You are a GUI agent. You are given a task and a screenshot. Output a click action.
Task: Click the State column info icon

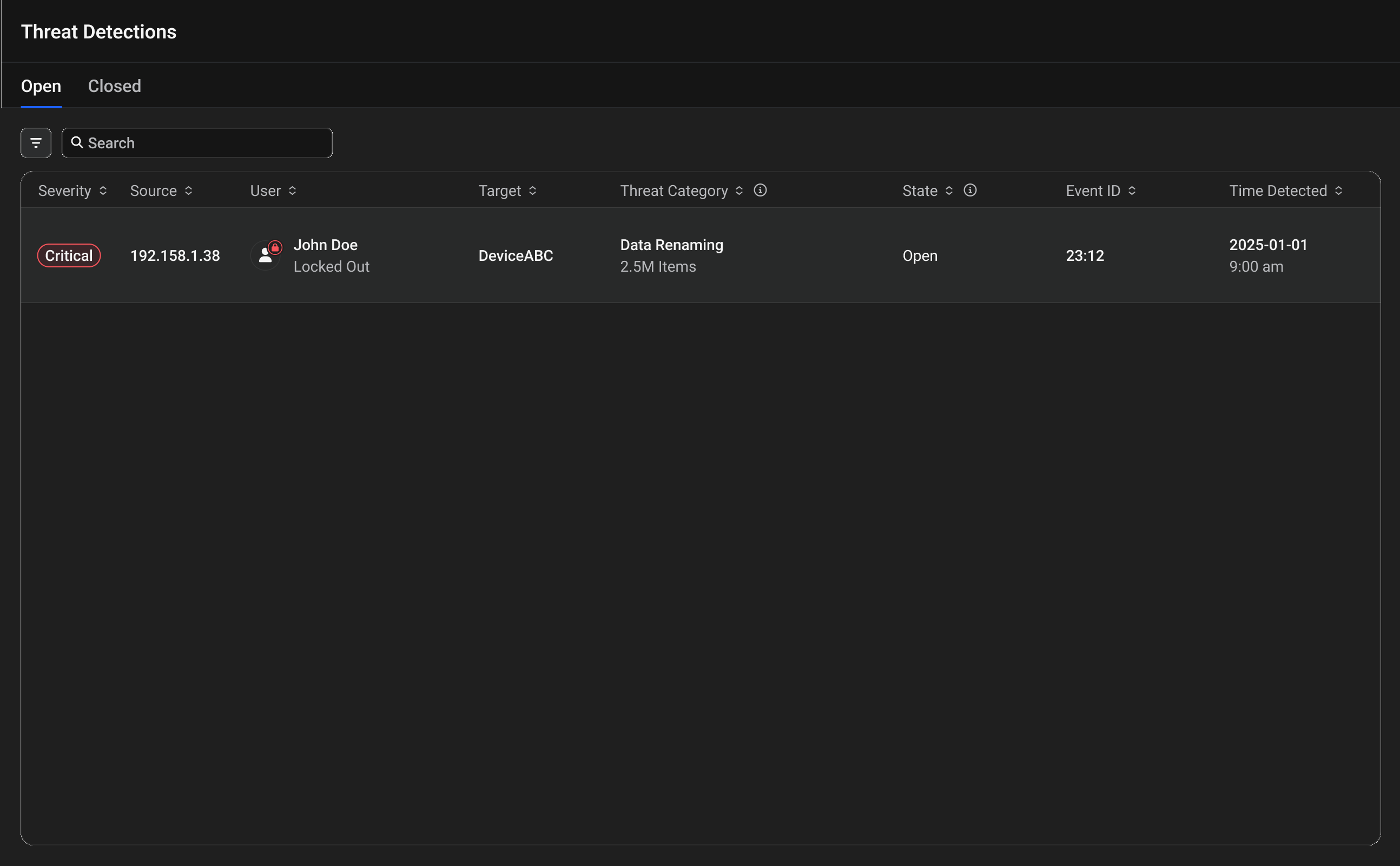pyautogui.click(x=969, y=190)
